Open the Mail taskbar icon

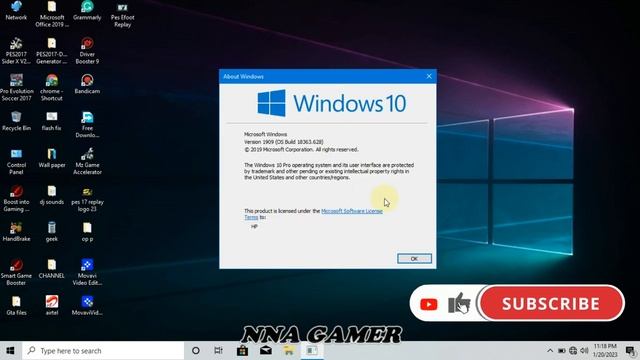pos(266,351)
